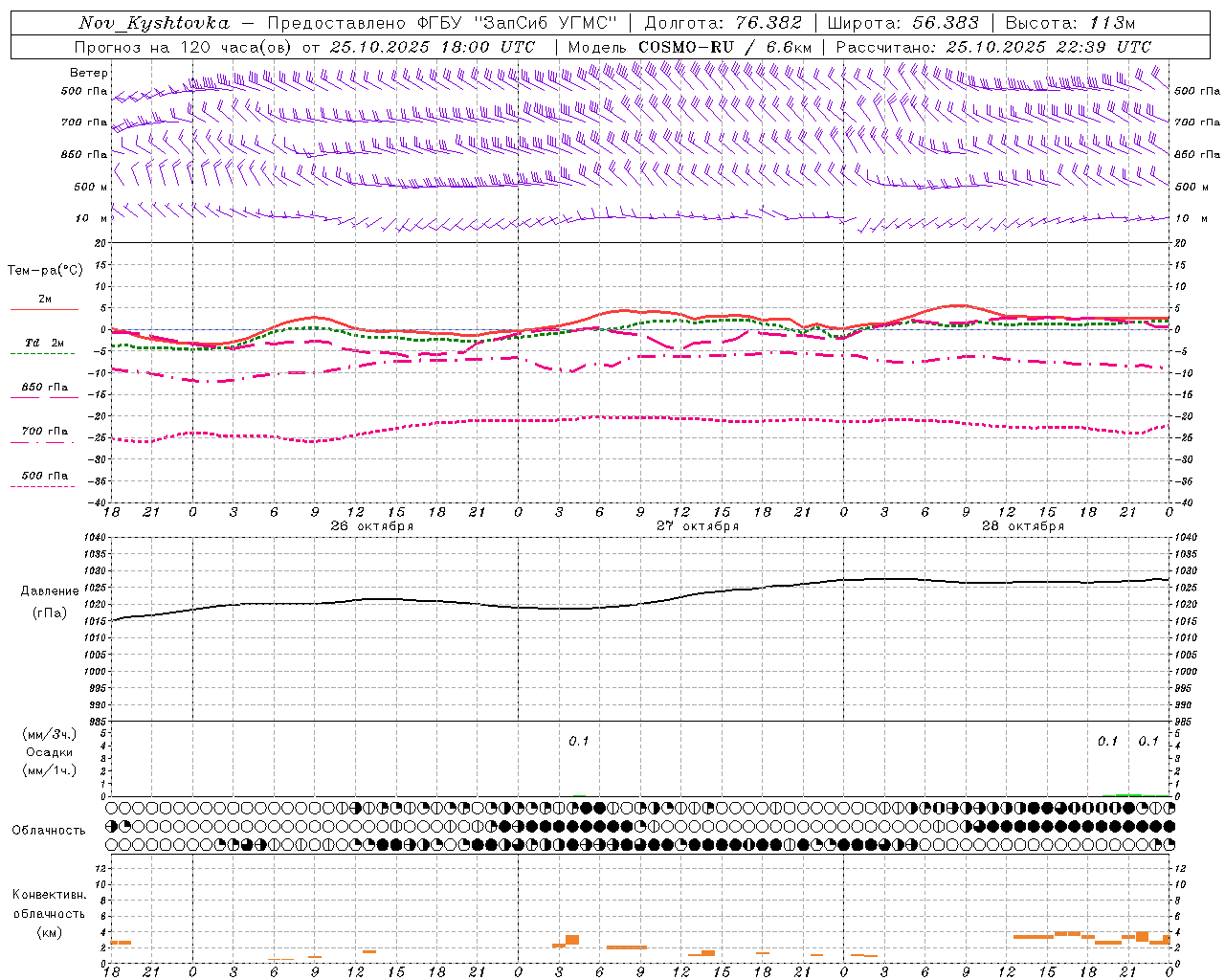Click the Облачность cloud cover panel label
This screenshot has height=980, width=1225.
[x=49, y=831]
